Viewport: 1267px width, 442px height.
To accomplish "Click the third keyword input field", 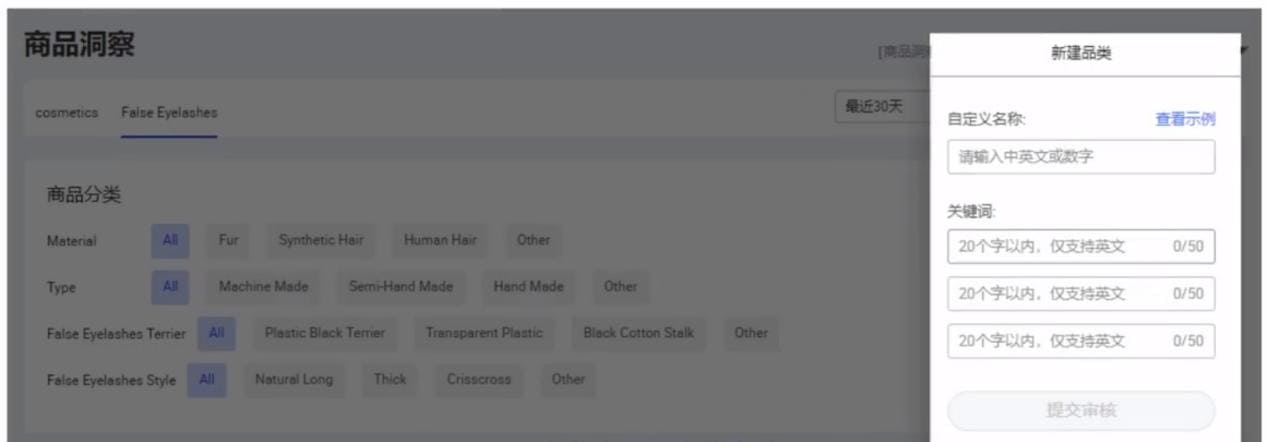I will point(1081,341).
